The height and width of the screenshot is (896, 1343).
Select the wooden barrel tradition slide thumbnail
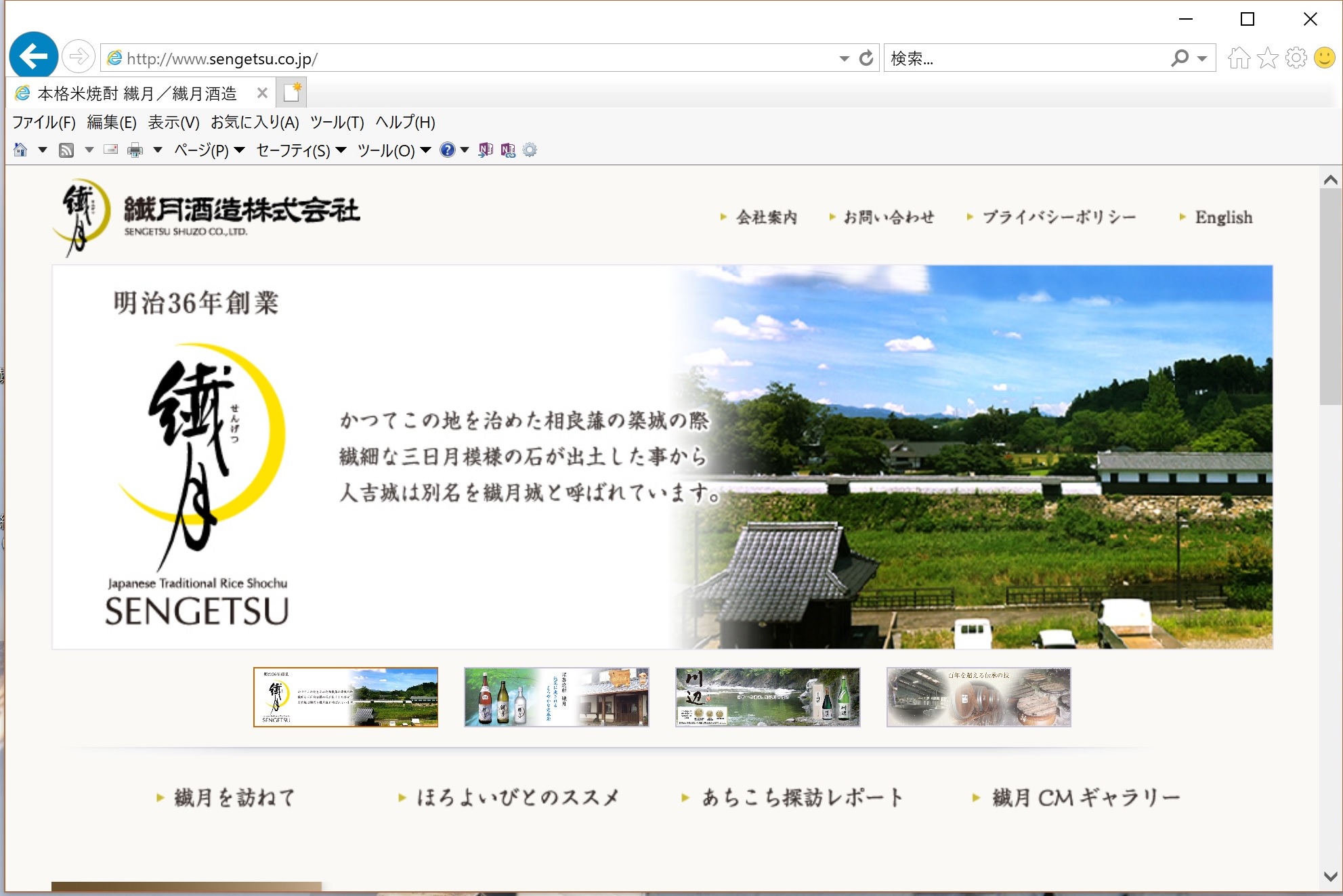pyautogui.click(x=979, y=697)
